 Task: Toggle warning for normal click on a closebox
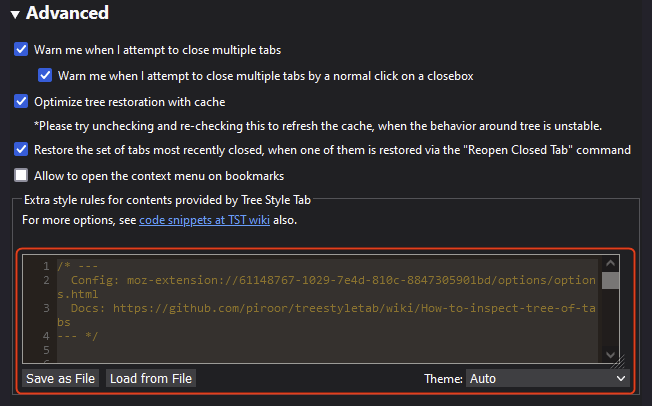click(45, 75)
